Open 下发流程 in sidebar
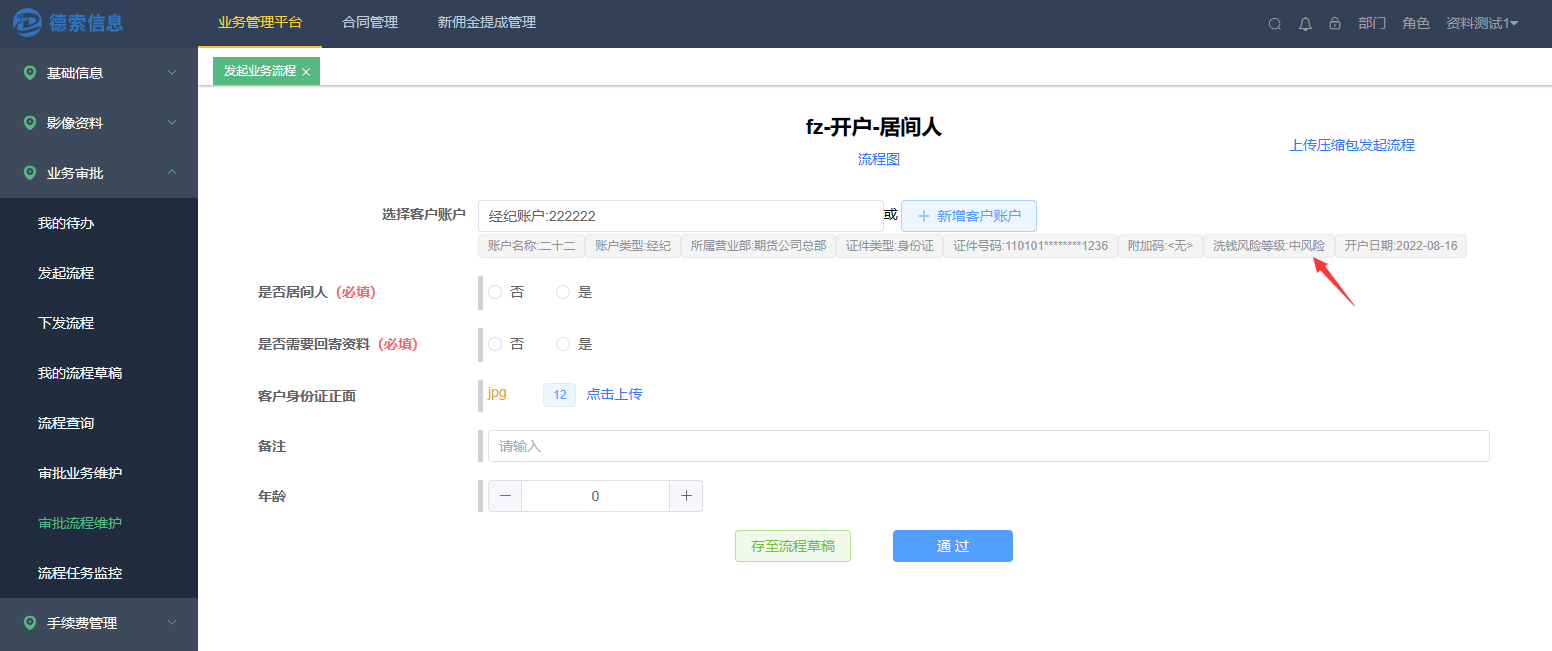1552x651 pixels. [x=66, y=323]
